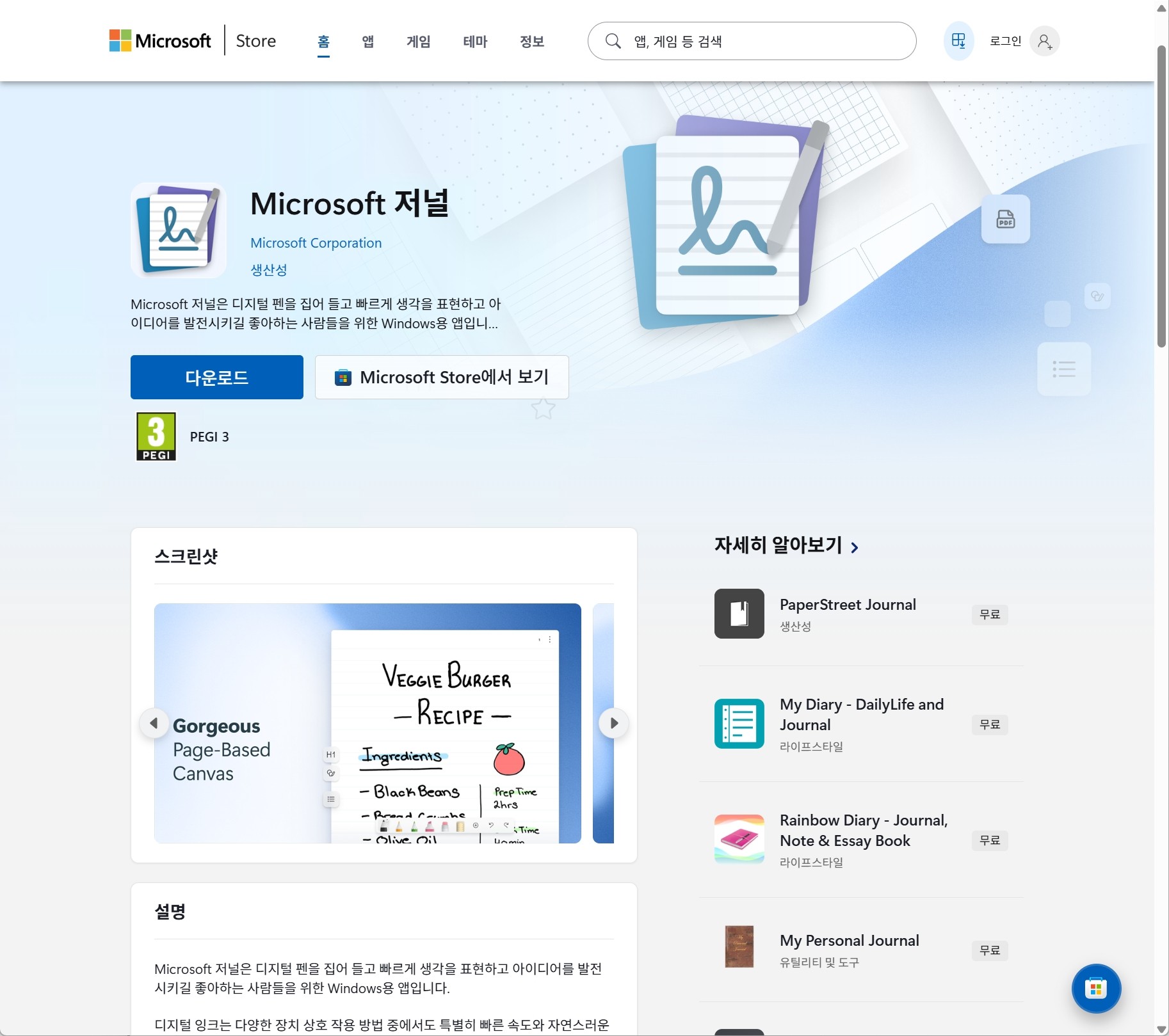The height and width of the screenshot is (1036, 1169).
Task: Click Microsoft Store에서 보기 button
Action: [442, 377]
